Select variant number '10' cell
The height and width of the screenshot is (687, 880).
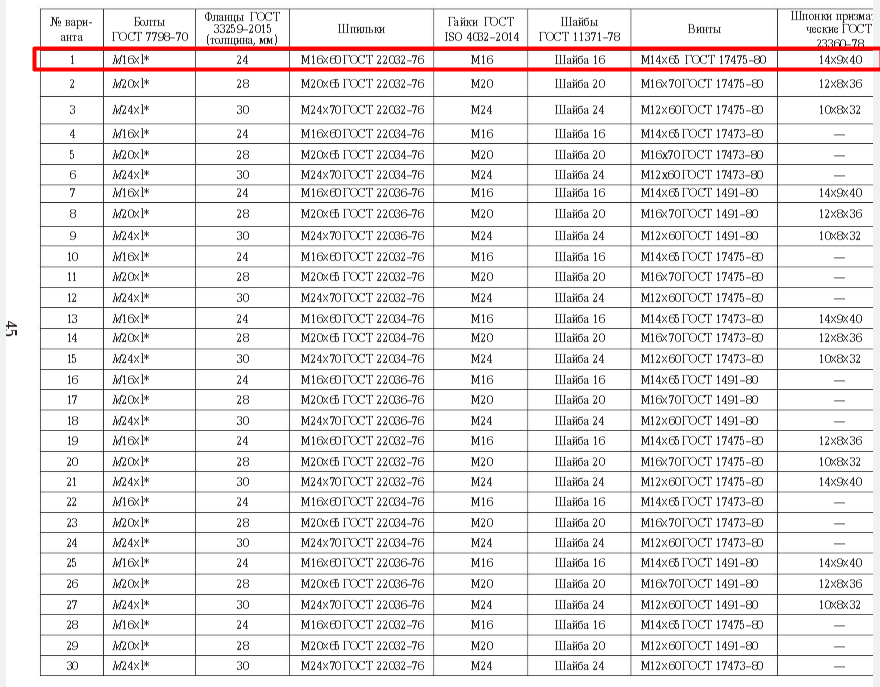click(x=72, y=257)
